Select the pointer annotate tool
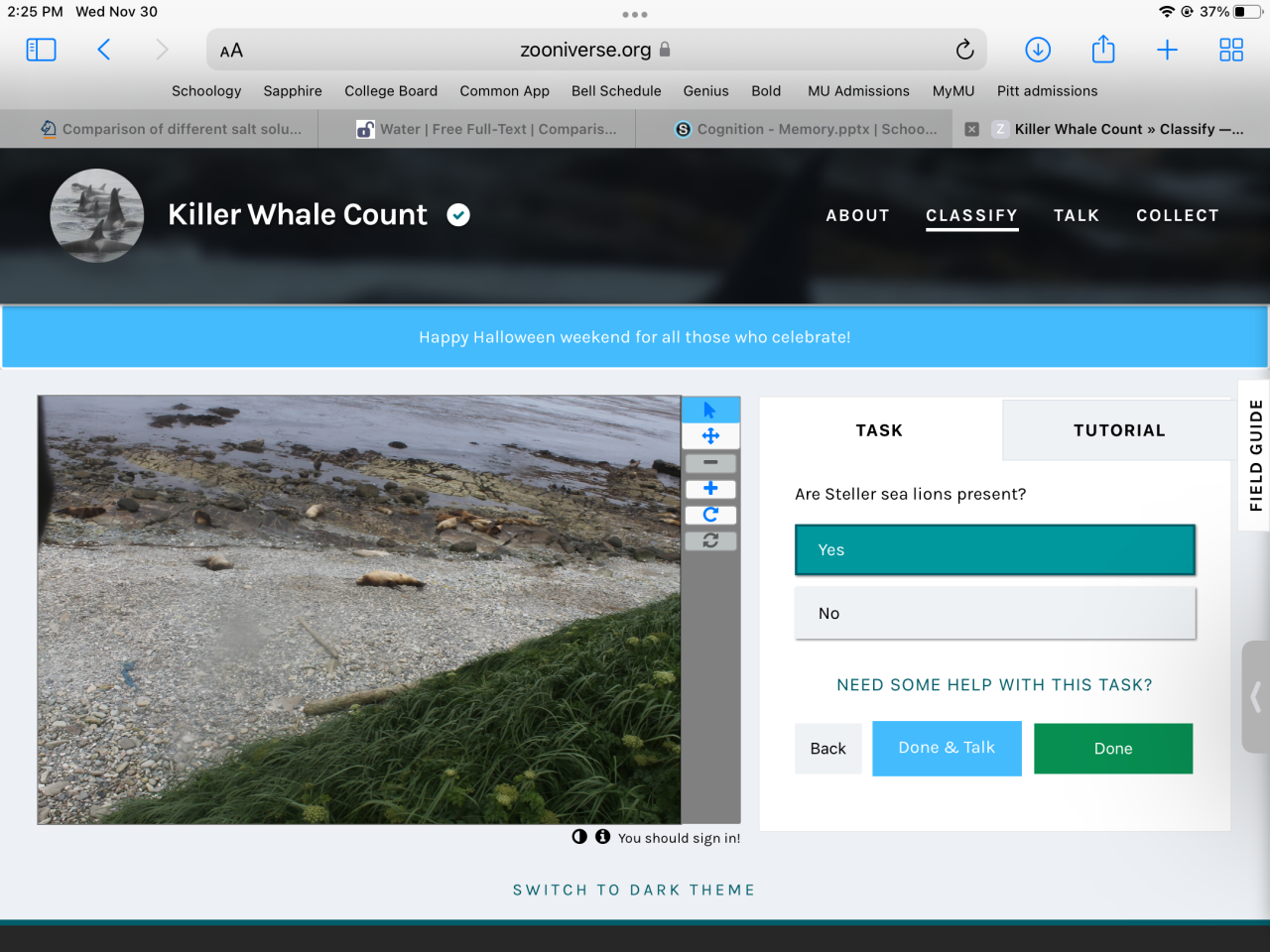 (710, 410)
